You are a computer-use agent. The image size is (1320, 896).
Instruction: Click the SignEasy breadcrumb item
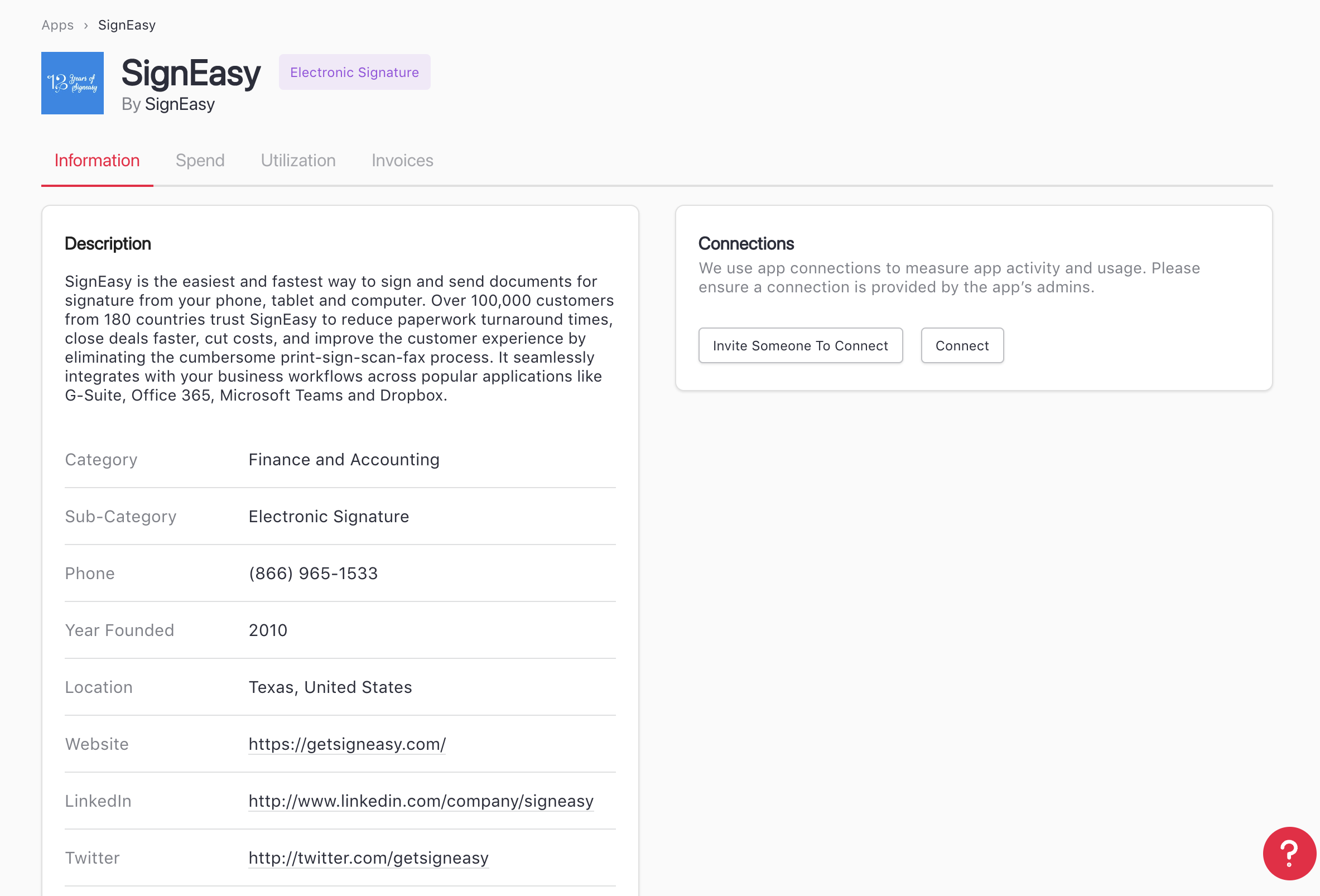pyautogui.click(x=127, y=25)
